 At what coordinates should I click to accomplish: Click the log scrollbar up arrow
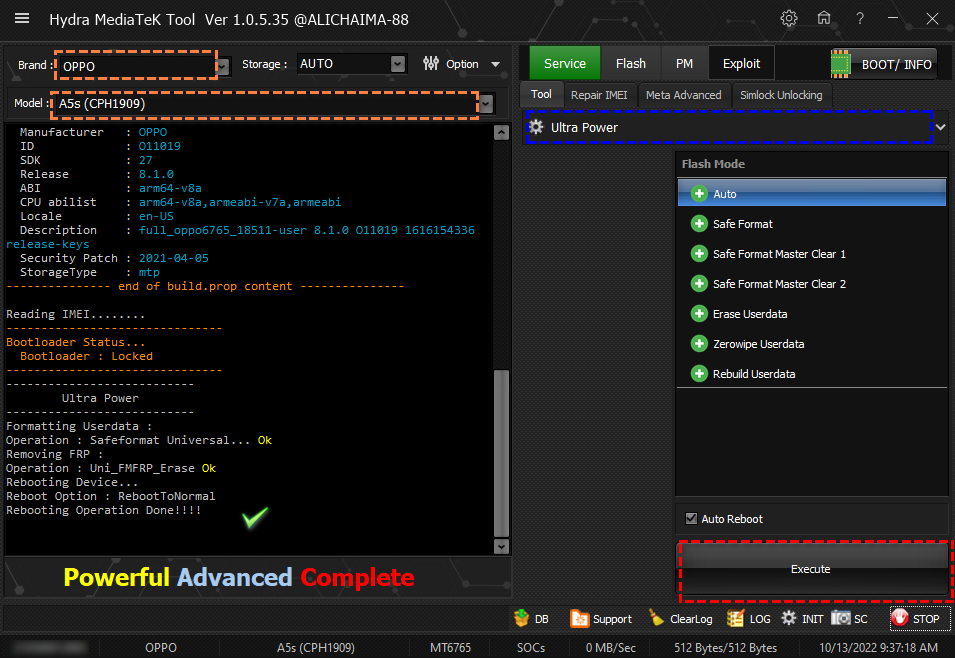tap(501, 133)
